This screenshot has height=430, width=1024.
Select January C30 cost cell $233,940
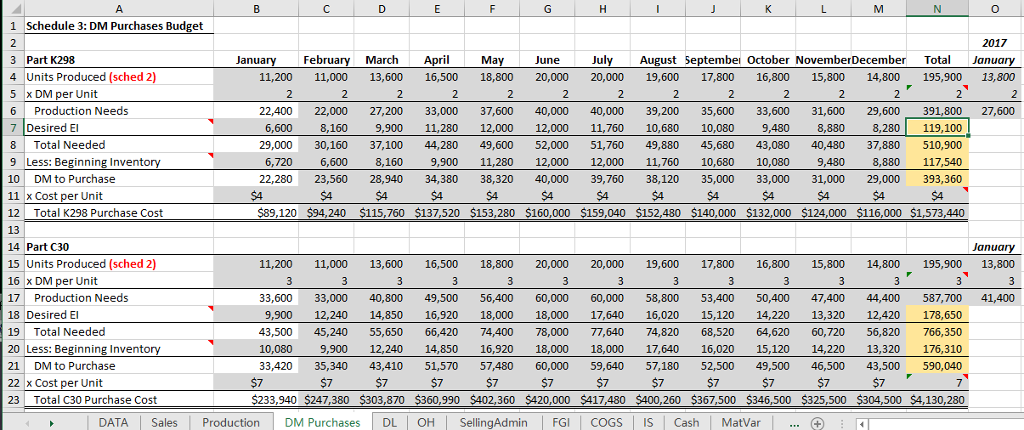(x=257, y=400)
